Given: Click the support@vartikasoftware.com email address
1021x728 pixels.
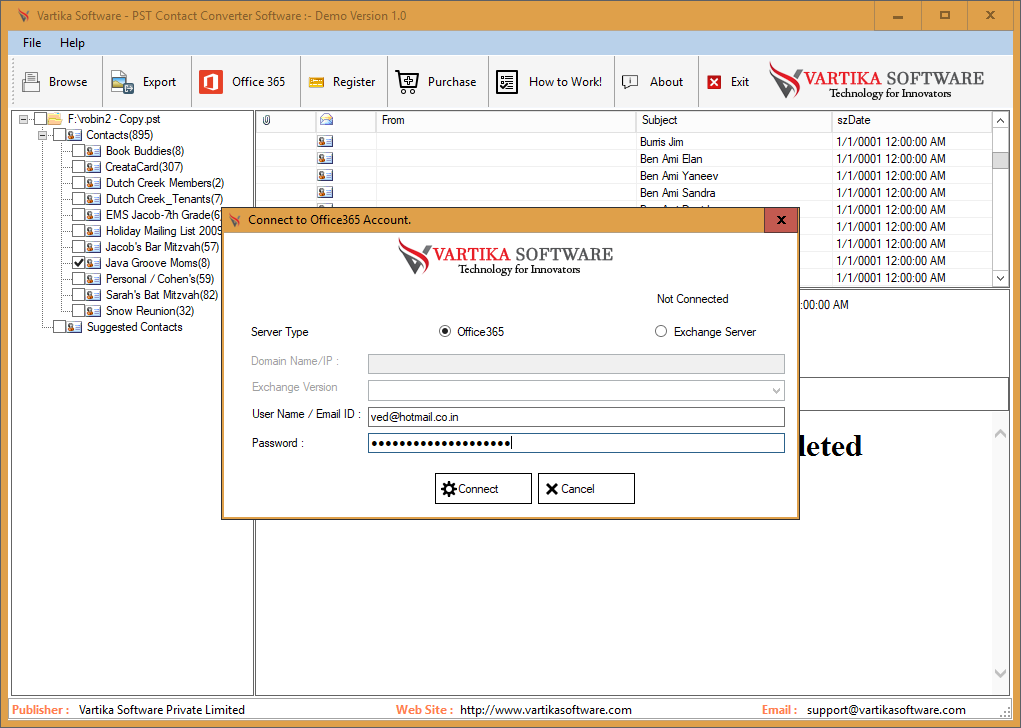Looking at the screenshot, I should pyautogui.click(x=886, y=710).
